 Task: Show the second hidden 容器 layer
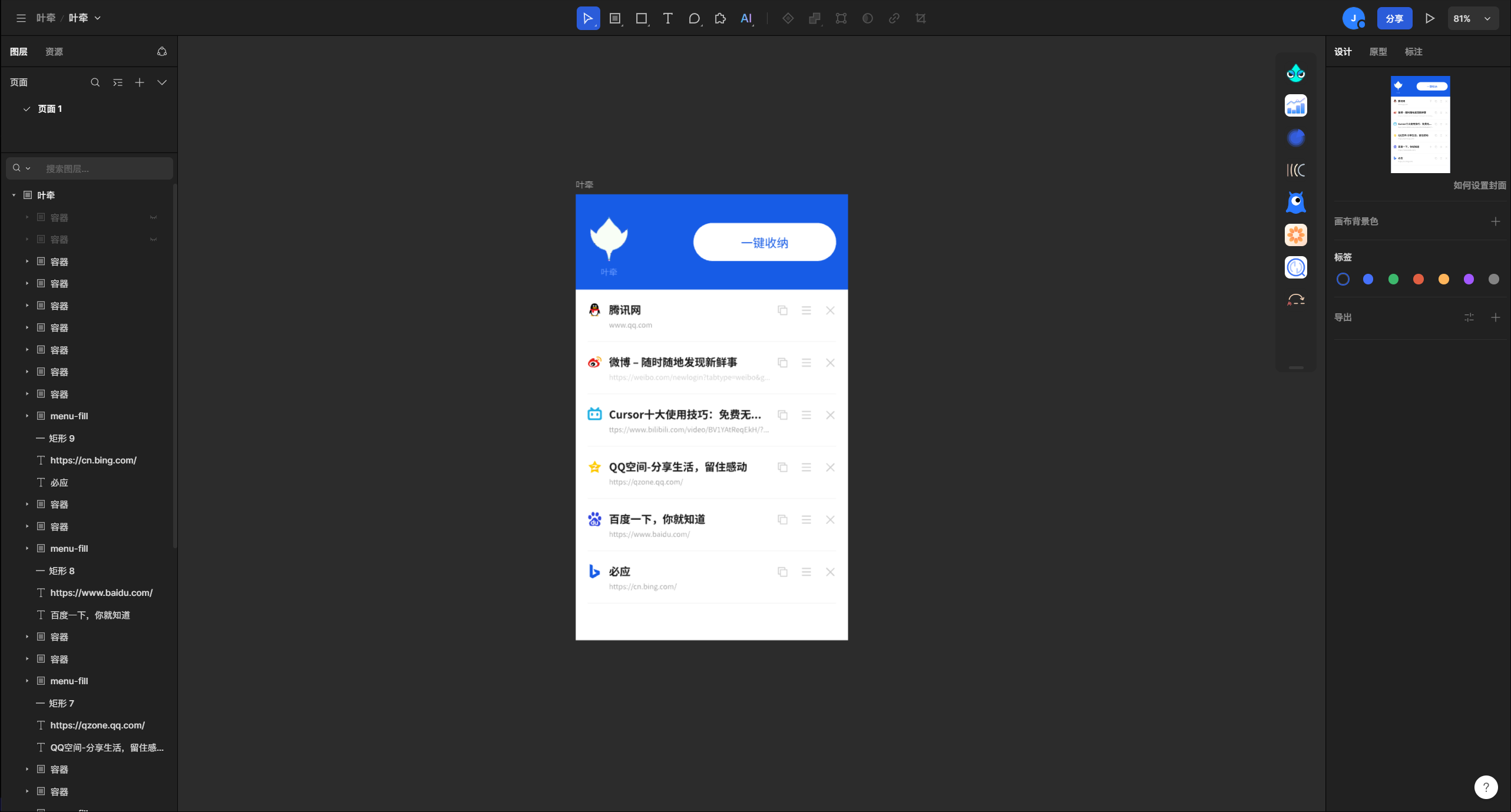pos(154,240)
